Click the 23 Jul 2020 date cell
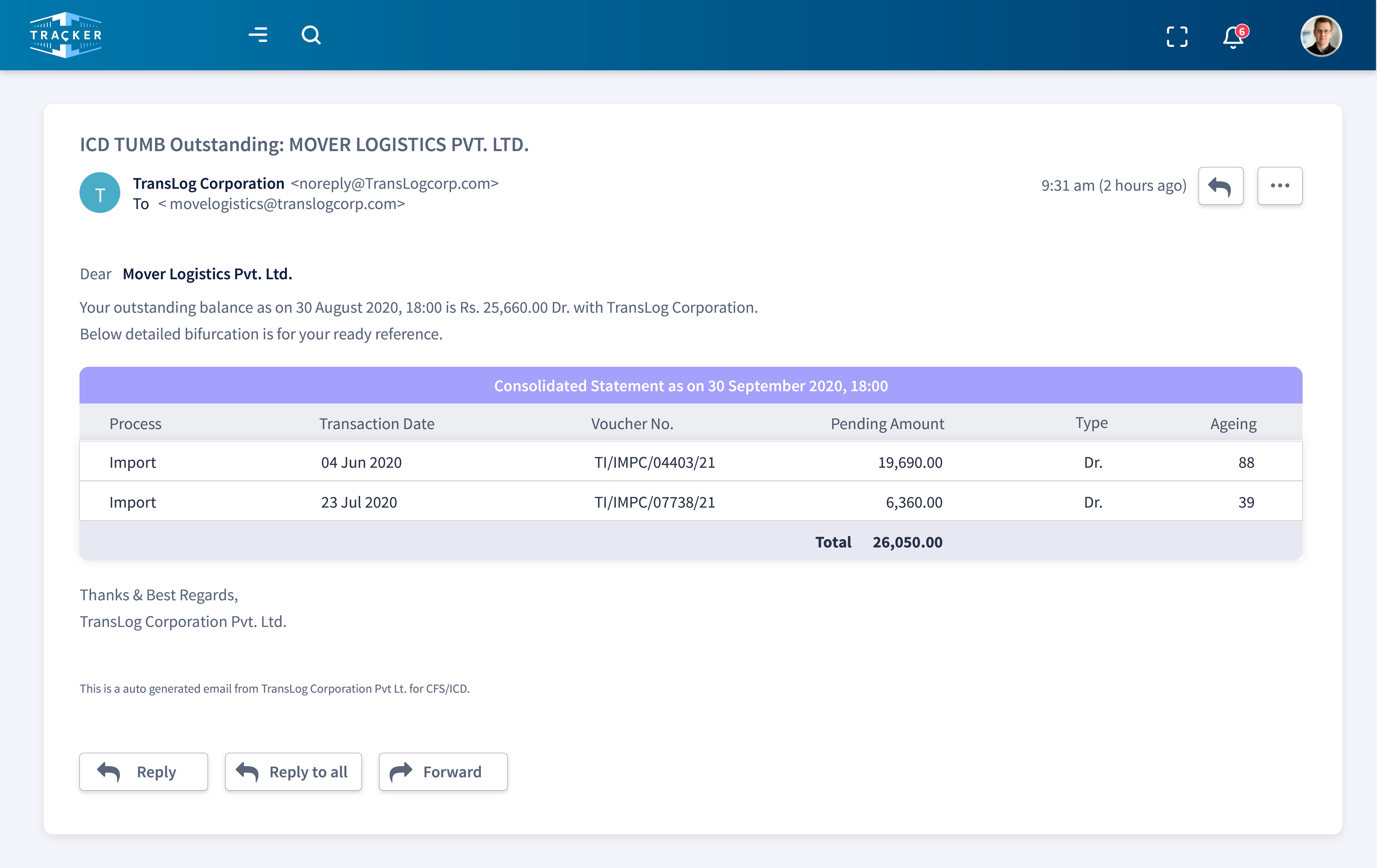1377x868 pixels. (x=359, y=502)
